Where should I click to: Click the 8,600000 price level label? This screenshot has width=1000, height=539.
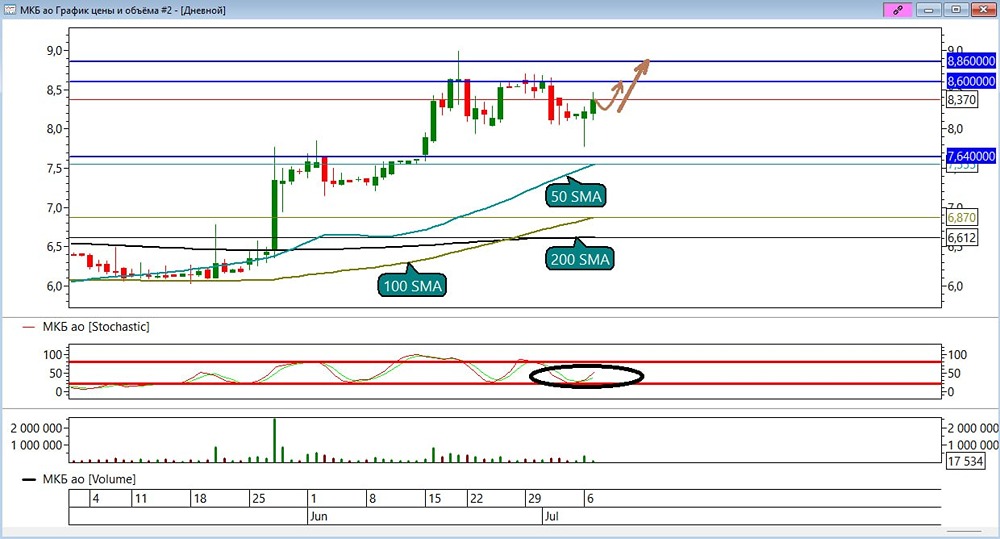[x=971, y=81]
